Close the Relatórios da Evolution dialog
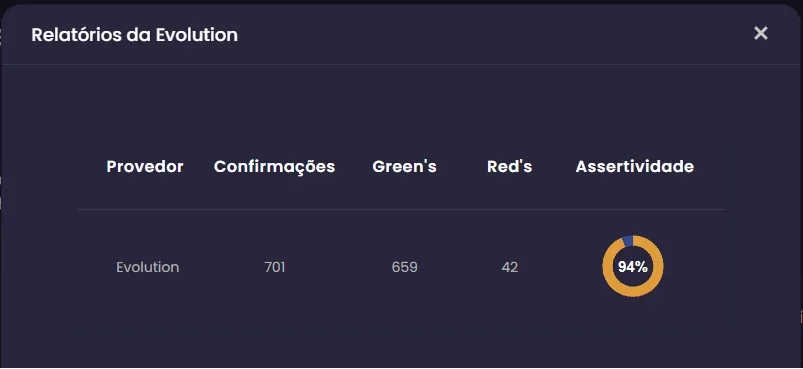Viewport: 803px width, 369px height. click(x=760, y=33)
